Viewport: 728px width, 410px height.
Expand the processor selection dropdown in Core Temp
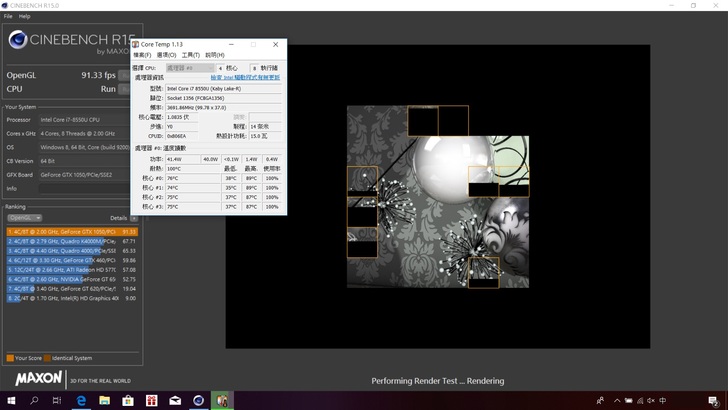(x=189, y=68)
